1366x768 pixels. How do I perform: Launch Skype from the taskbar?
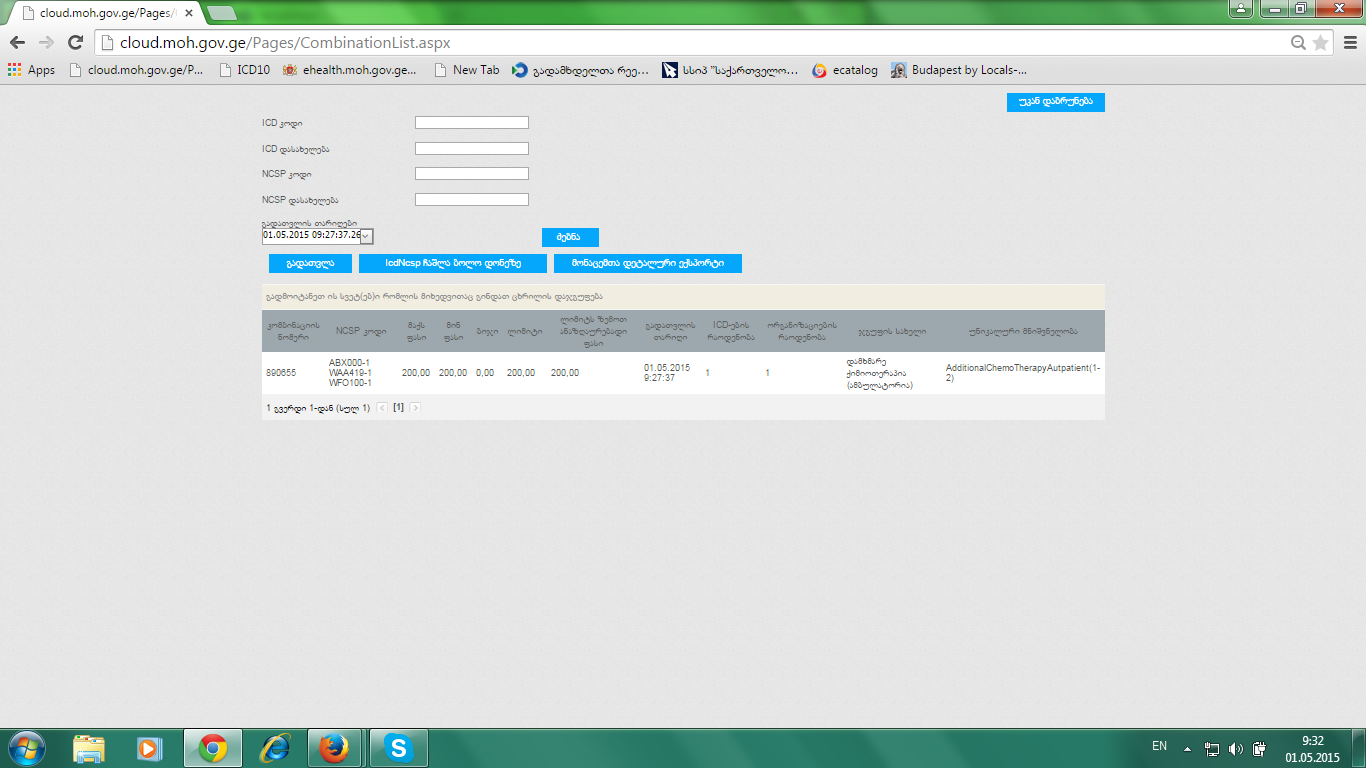[399, 747]
